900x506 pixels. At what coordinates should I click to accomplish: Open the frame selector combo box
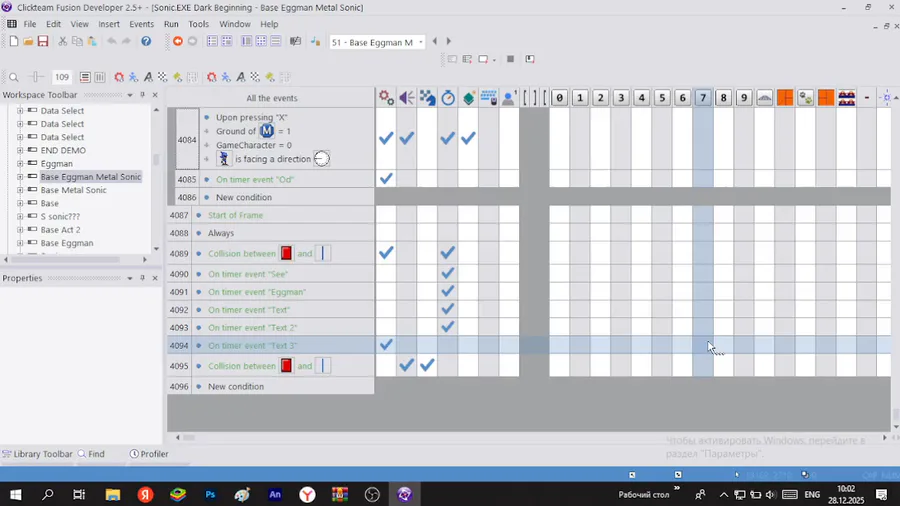[377, 42]
